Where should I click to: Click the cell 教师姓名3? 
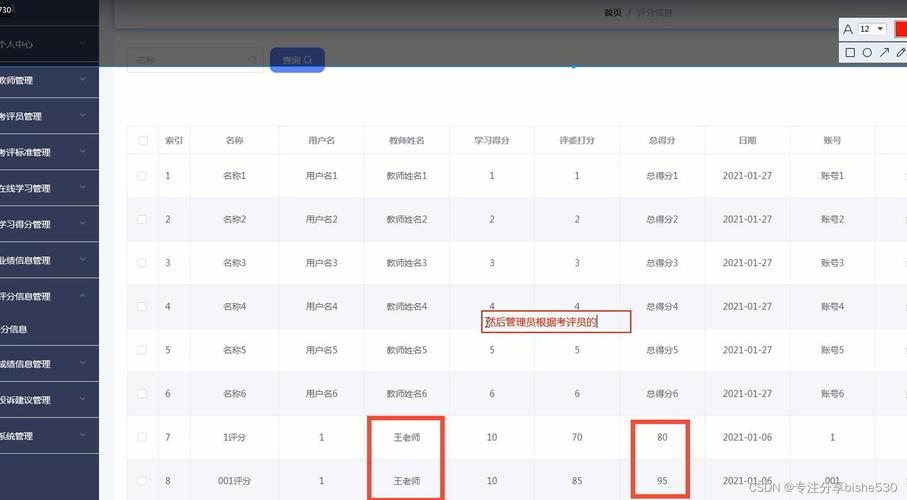(x=407, y=263)
